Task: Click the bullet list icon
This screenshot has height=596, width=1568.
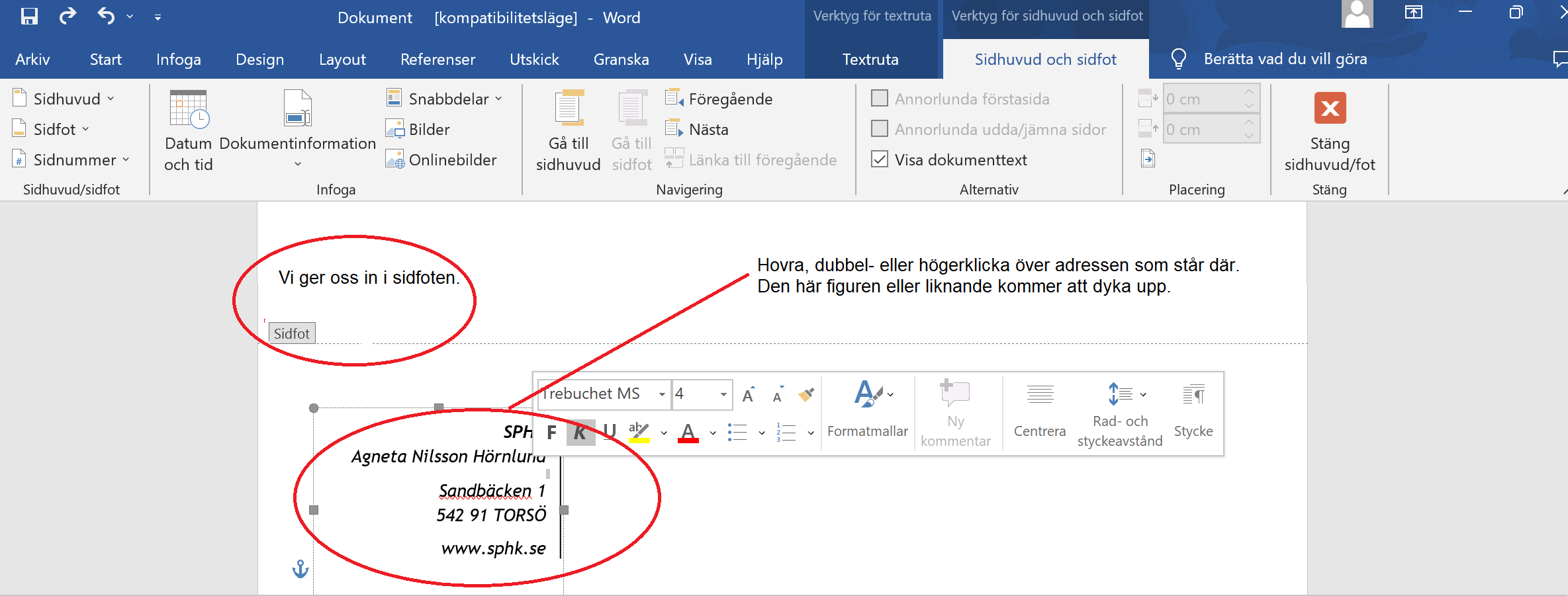Action: tap(737, 433)
